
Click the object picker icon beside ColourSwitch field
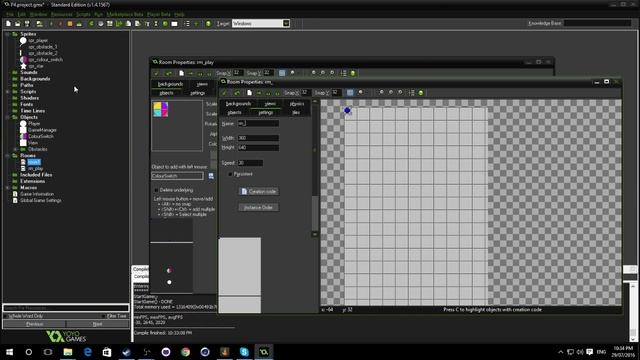(x=211, y=176)
